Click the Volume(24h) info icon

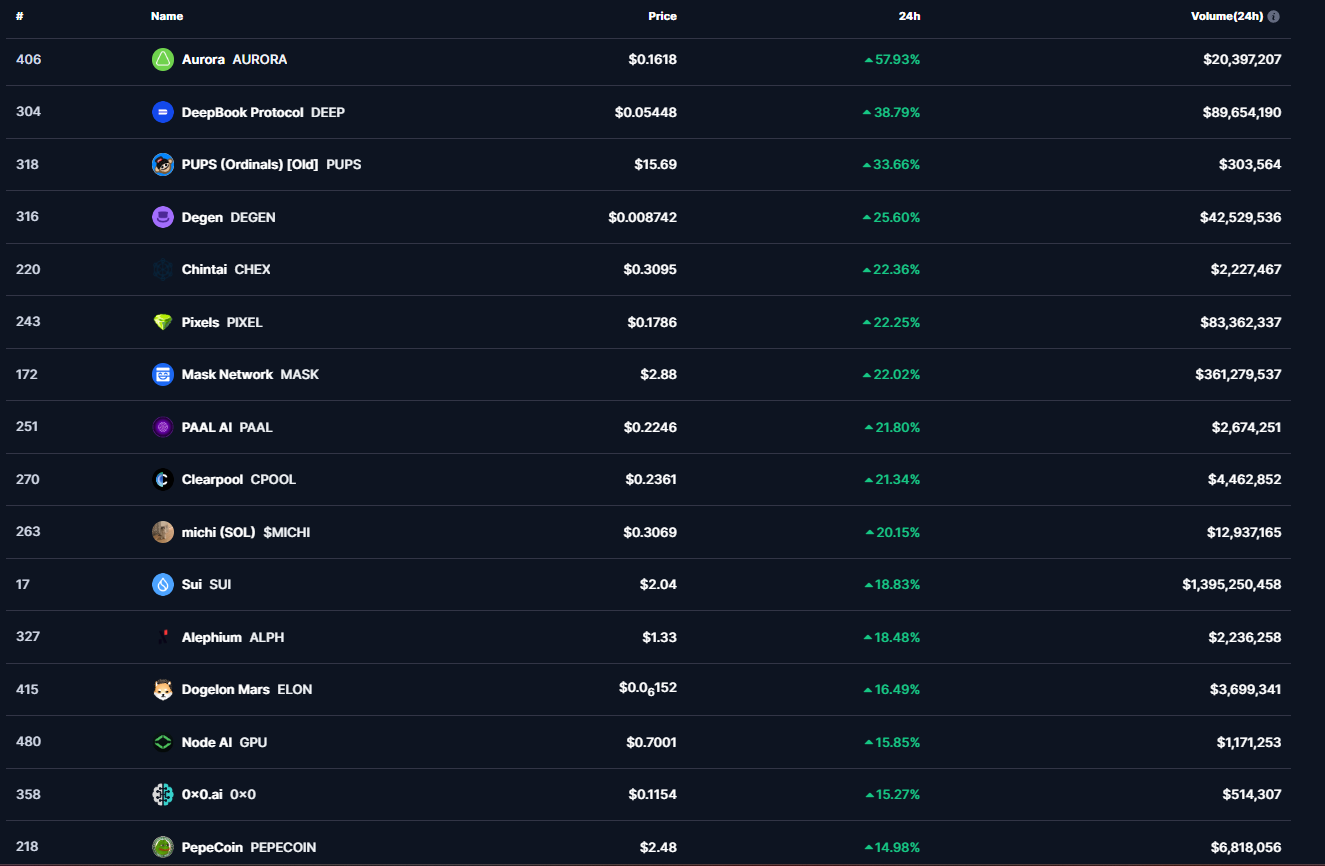point(1274,16)
